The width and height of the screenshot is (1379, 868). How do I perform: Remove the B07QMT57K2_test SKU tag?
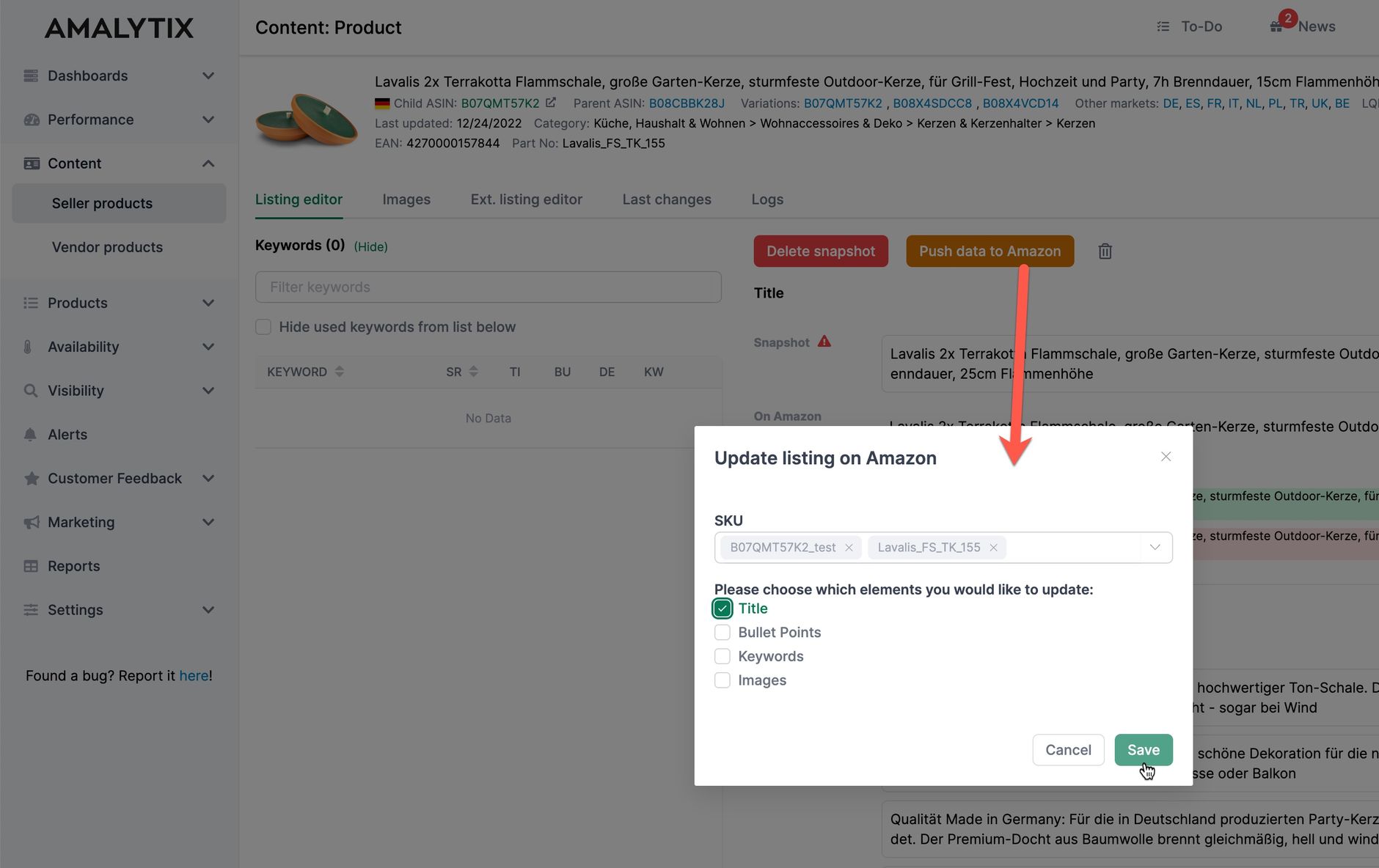(849, 548)
